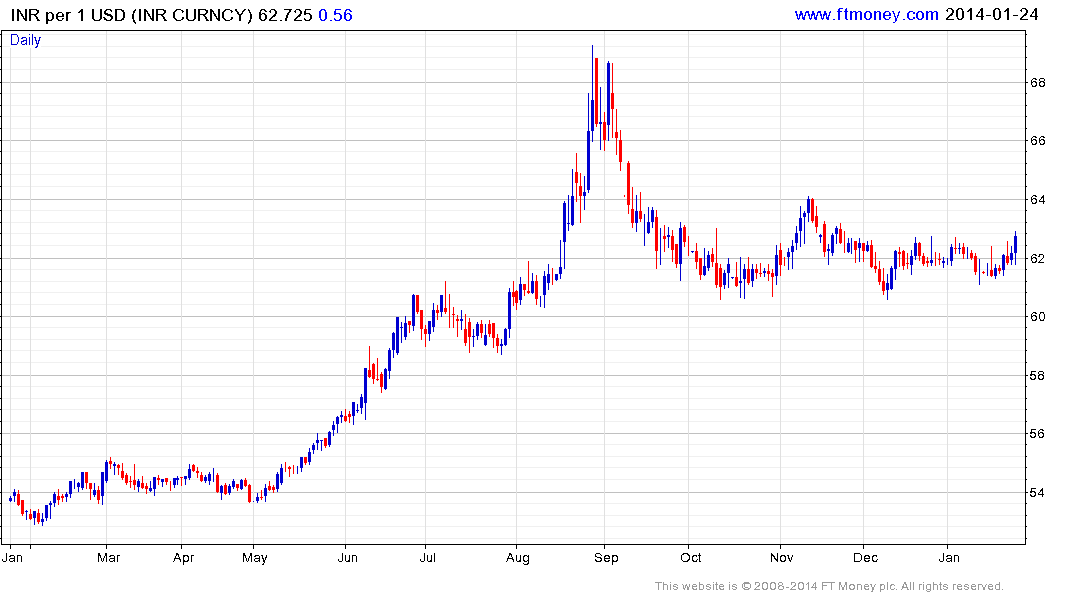Click the 'Mar' time axis label

pos(108,557)
